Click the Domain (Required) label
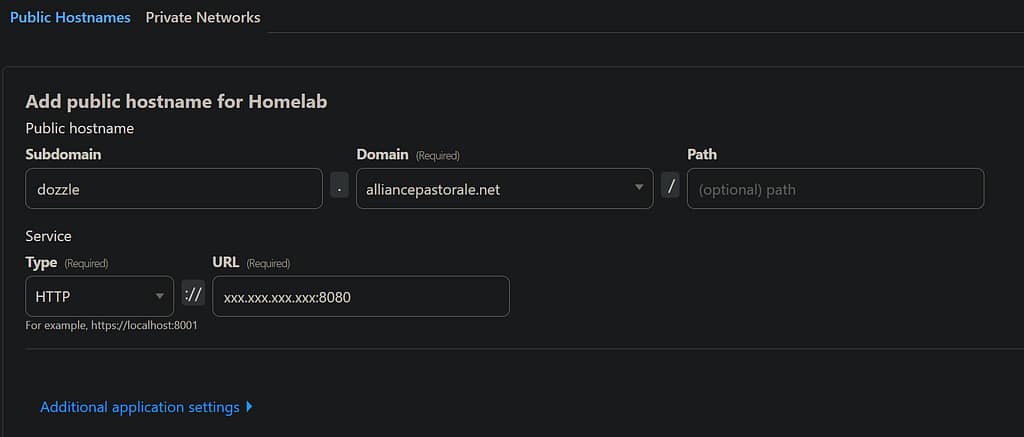Viewport: 1024px width, 437px height. [x=408, y=154]
